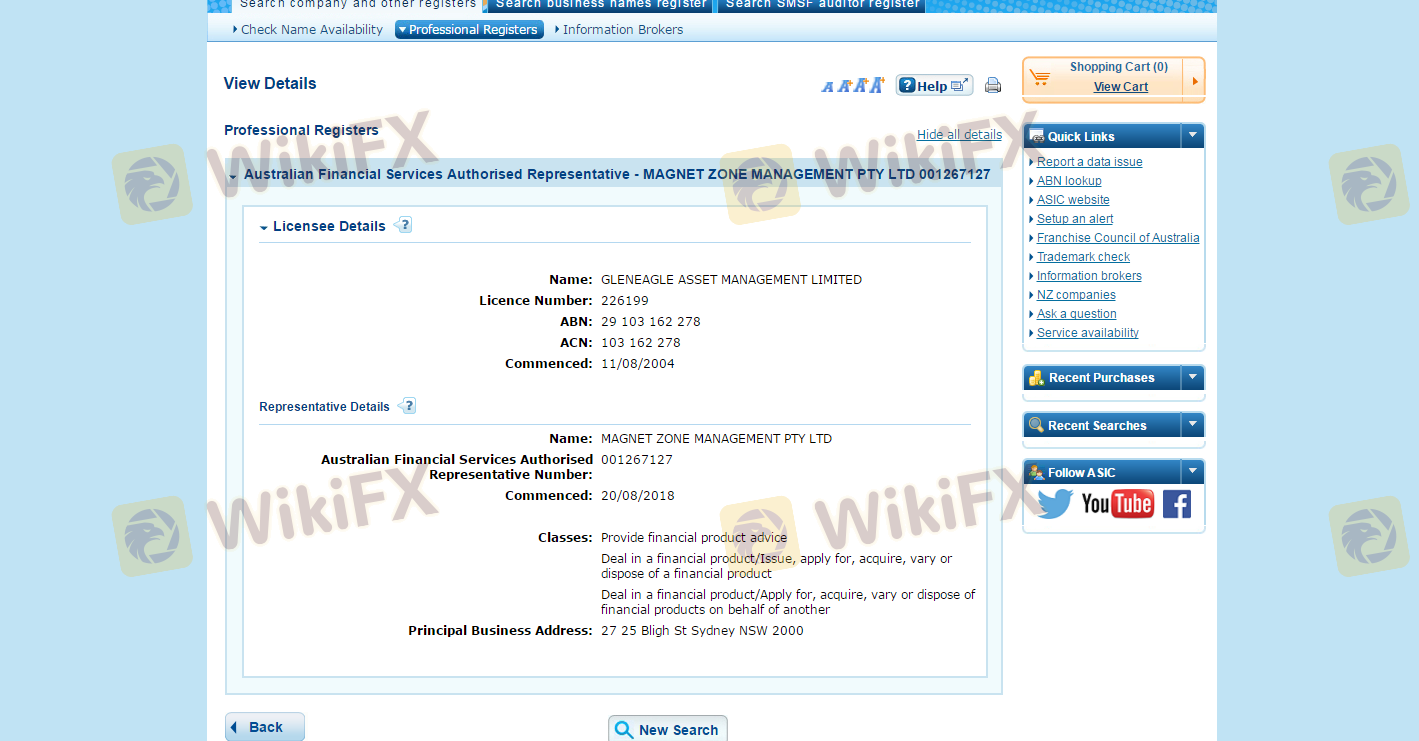Click the ACN row value 103 162 278
The image size is (1419, 741).
pos(641,343)
